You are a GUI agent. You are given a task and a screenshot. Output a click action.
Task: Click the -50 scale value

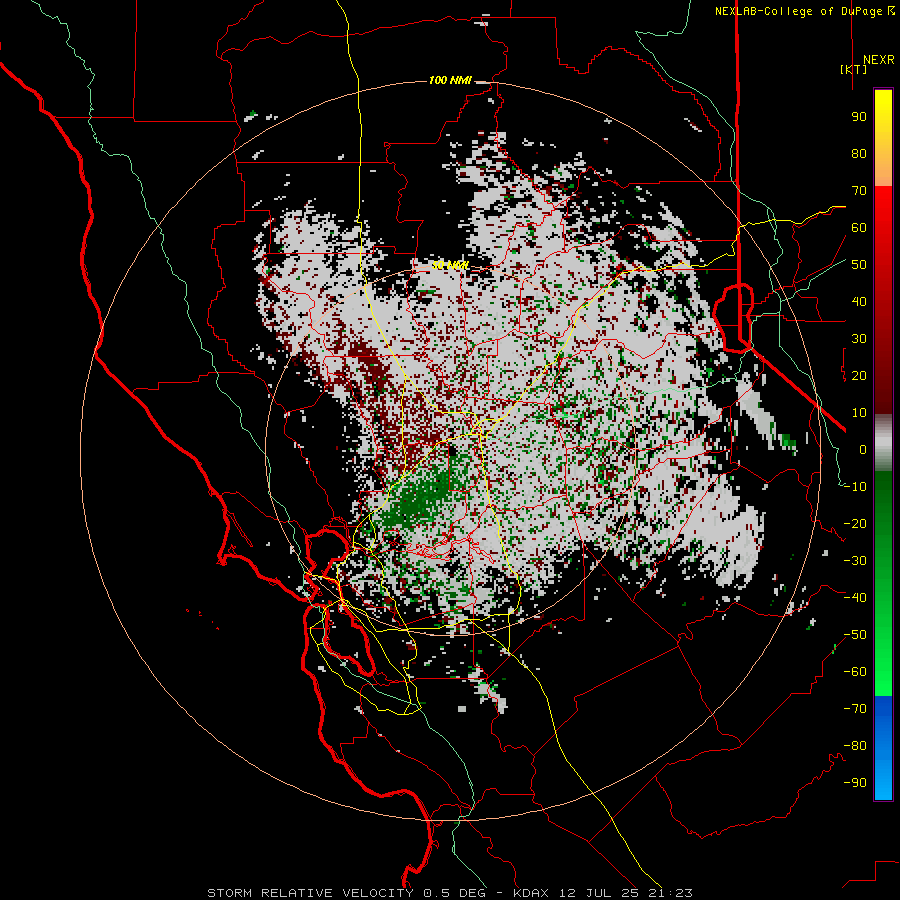click(x=855, y=635)
